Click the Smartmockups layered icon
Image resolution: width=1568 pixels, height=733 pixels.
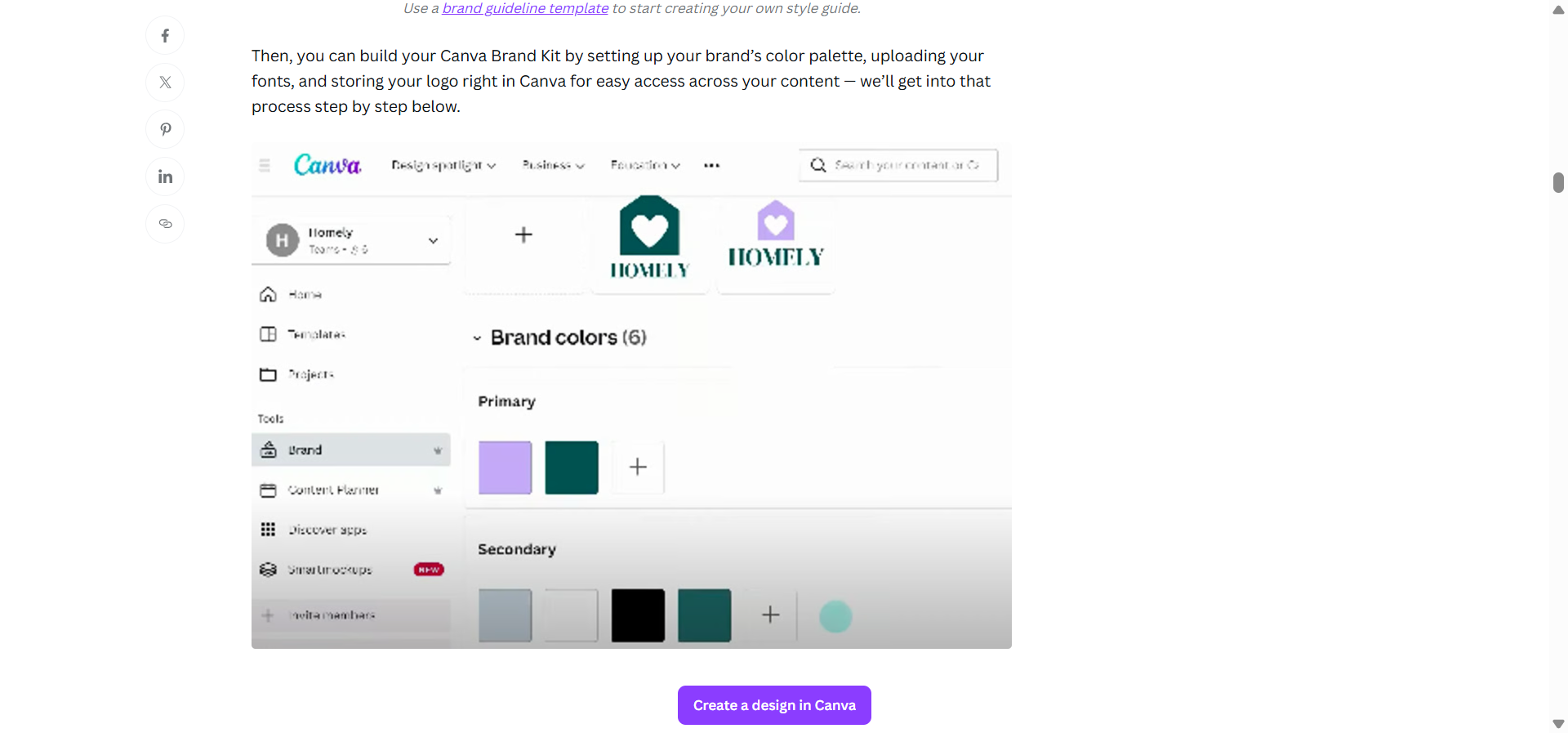pyautogui.click(x=268, y=570)
